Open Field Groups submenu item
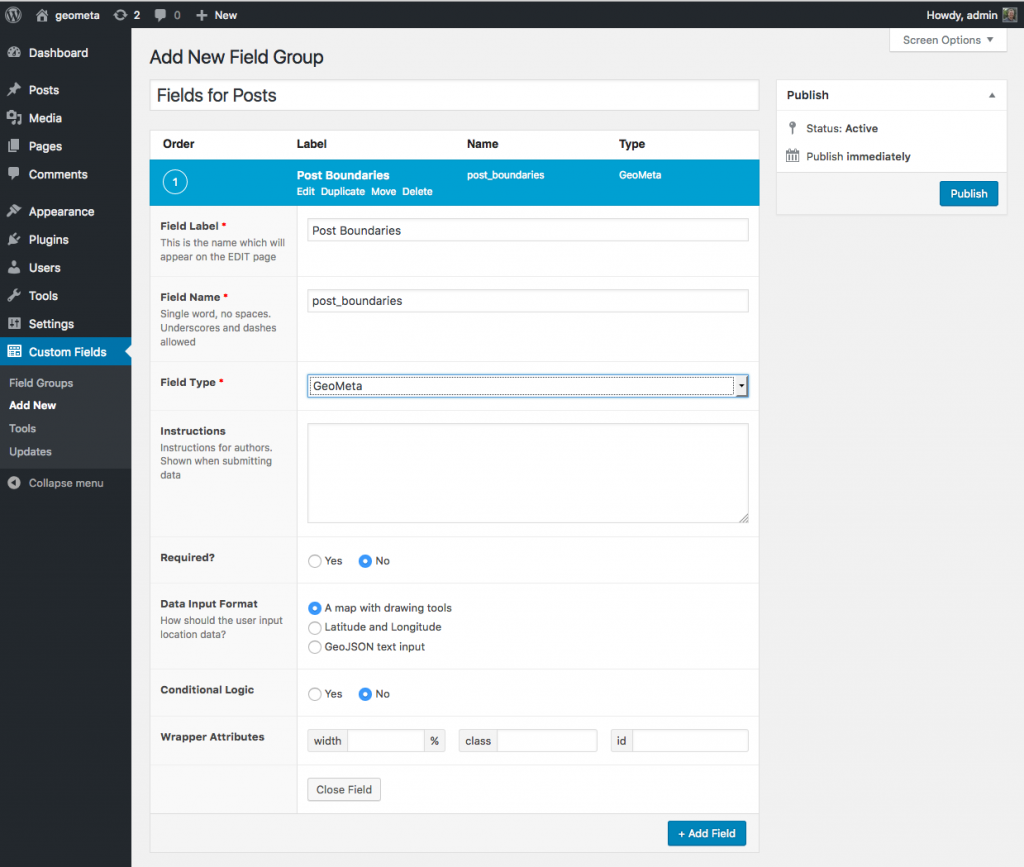The image size is (1024, 867). click(41, 383)
